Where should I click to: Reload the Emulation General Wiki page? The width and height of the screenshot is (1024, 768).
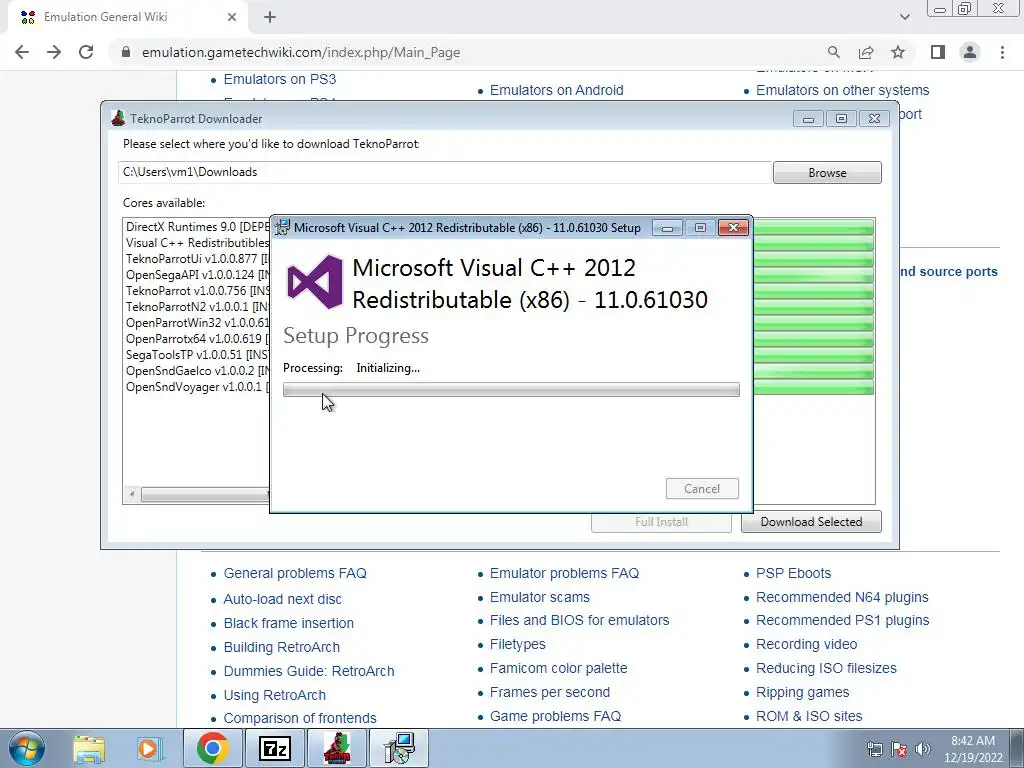(x=86, y=52)
